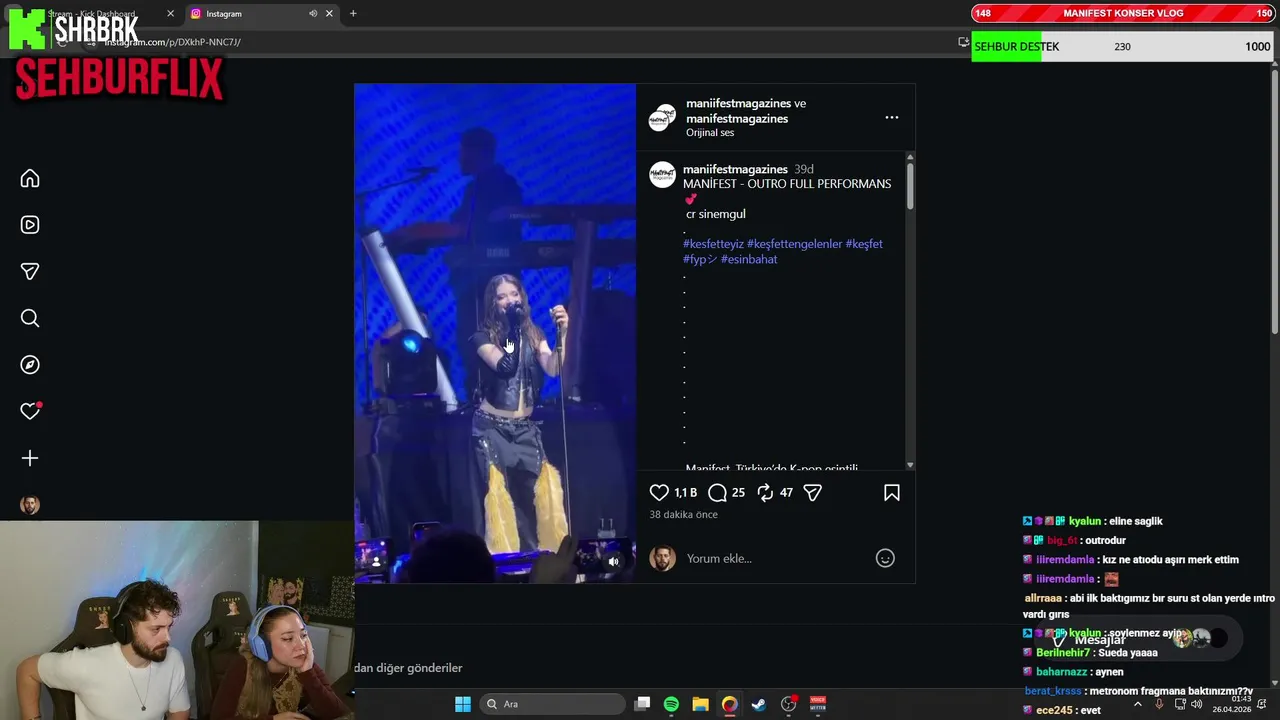Viewport: 1280px width, 720px height.
Task: Toggle the video sound speaker icon
Action: pyautogui.click(x=613, y=562)
